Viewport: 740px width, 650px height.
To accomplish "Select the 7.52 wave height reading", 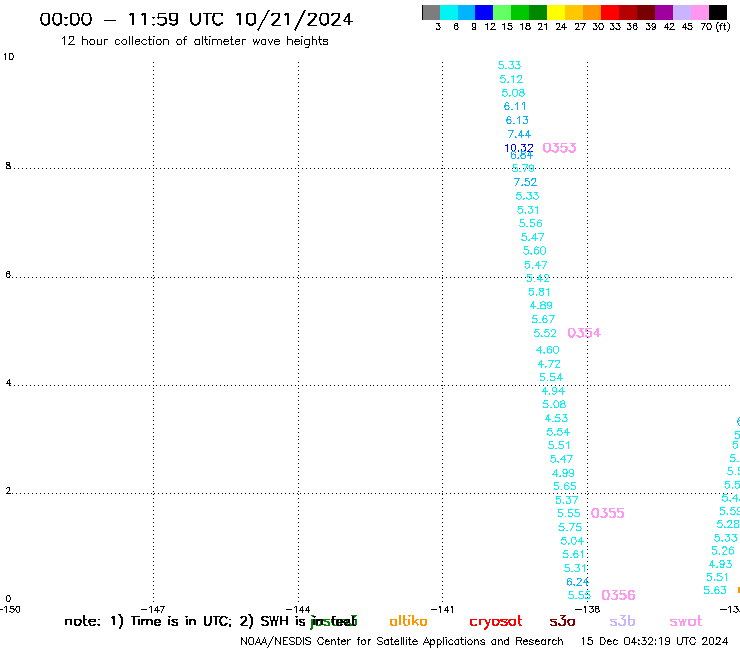I will pos(525,182).
